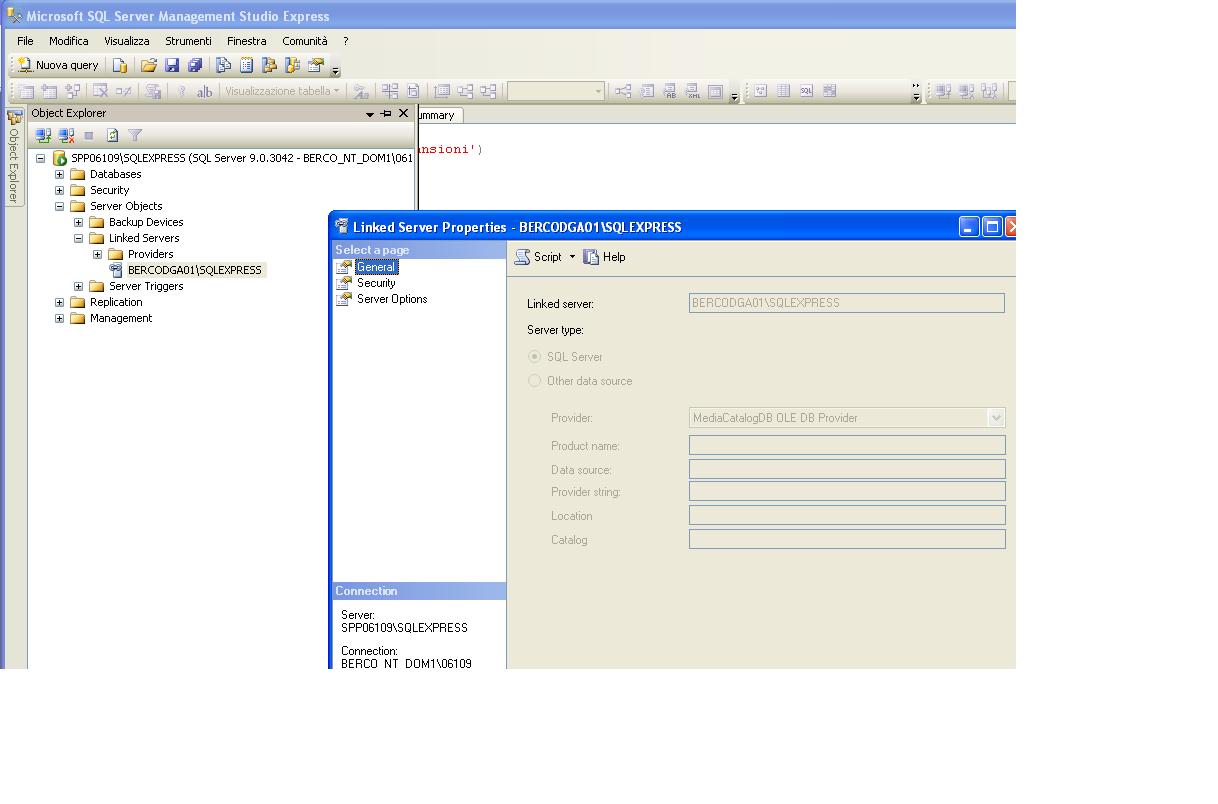Expand the Management node

point(59,318)
